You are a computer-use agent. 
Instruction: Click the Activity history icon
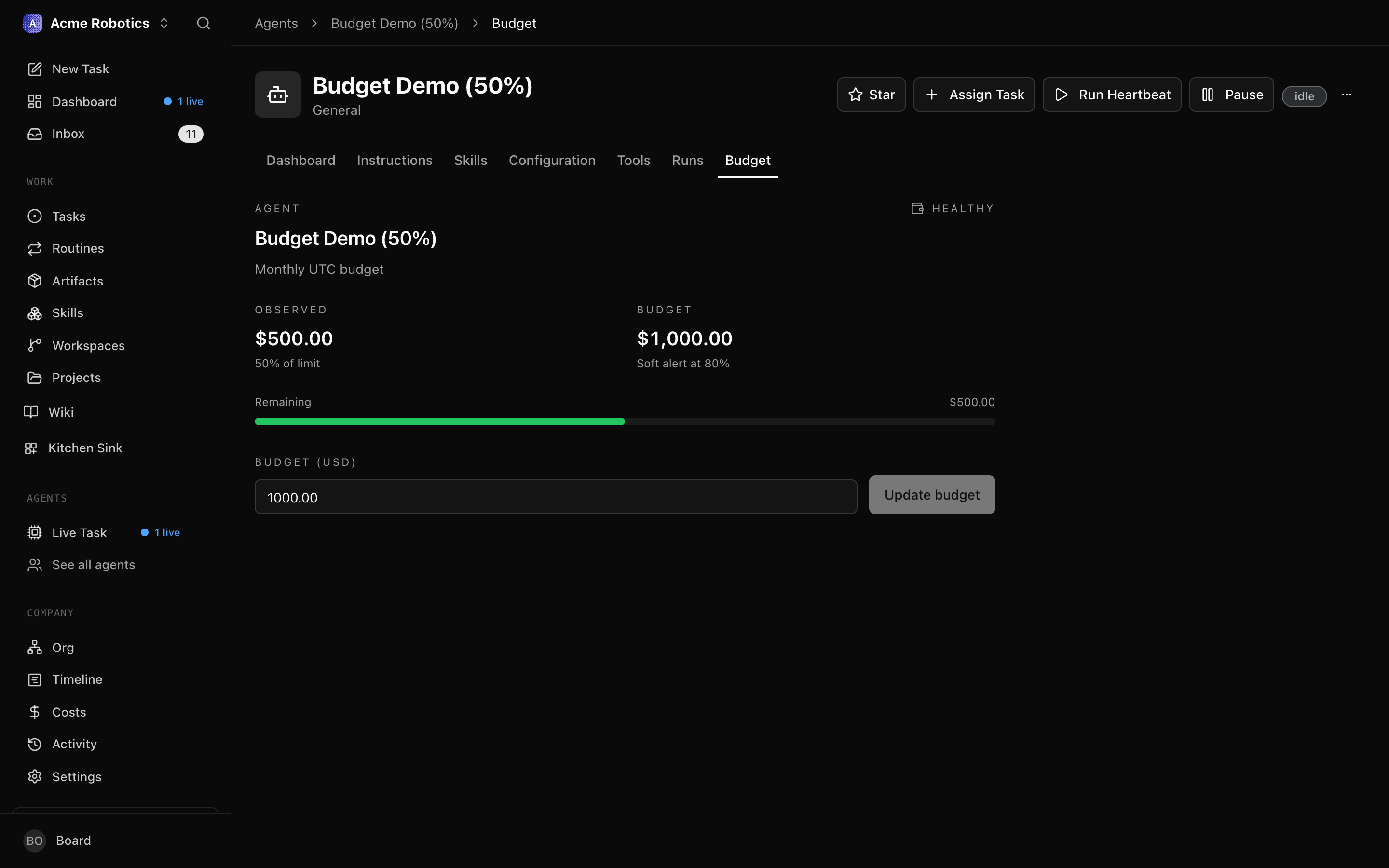34,744
